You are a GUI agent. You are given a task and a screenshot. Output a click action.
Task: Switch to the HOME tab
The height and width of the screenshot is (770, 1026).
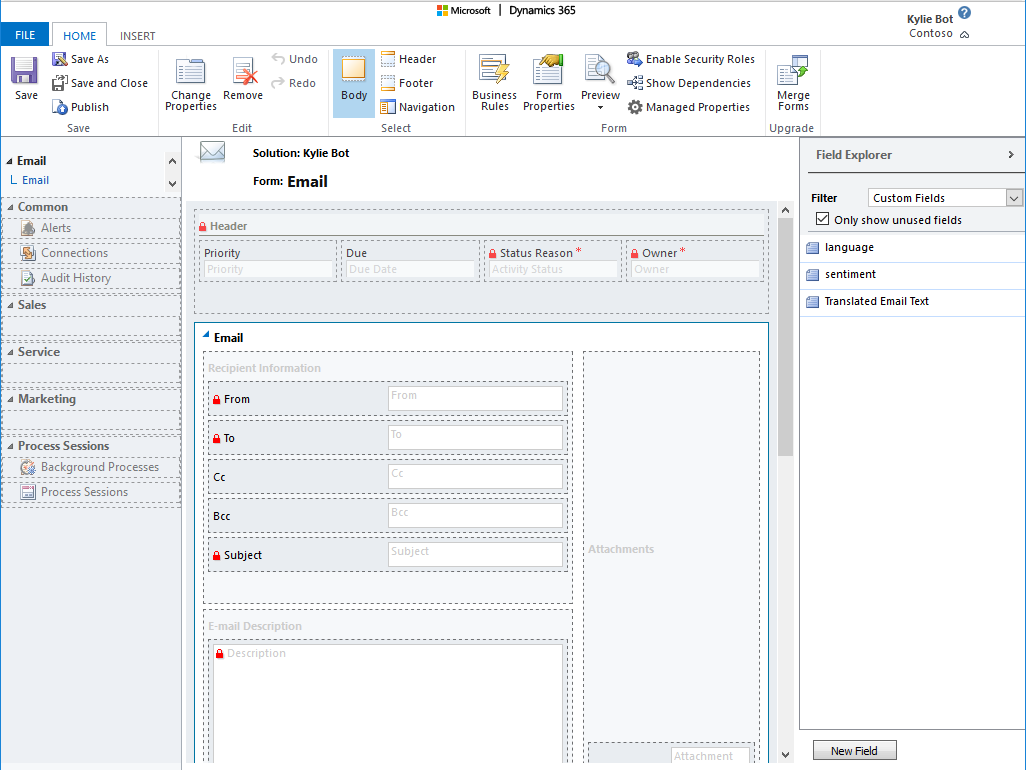80,36
